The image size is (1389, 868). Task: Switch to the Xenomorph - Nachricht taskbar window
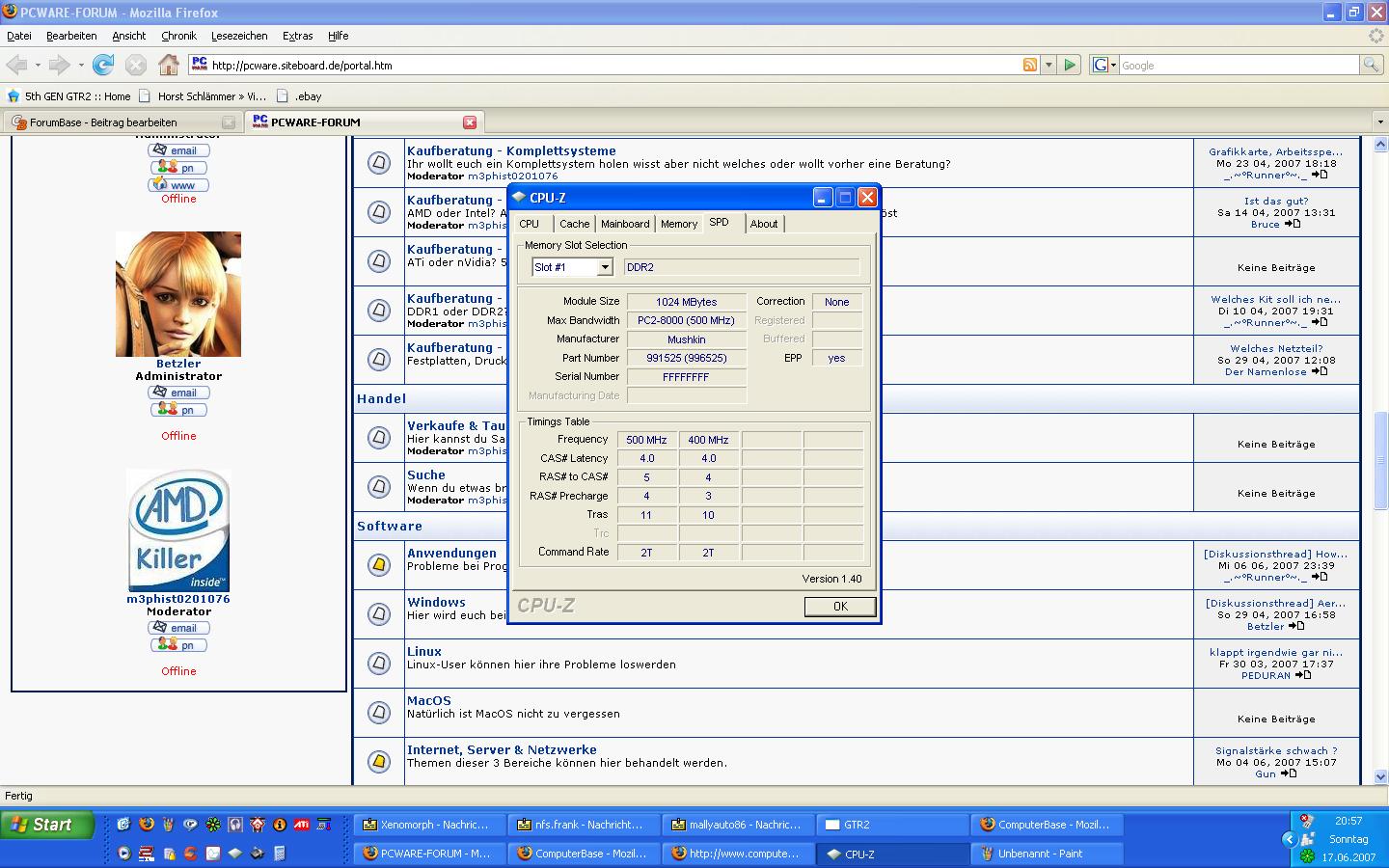point(430,825)
